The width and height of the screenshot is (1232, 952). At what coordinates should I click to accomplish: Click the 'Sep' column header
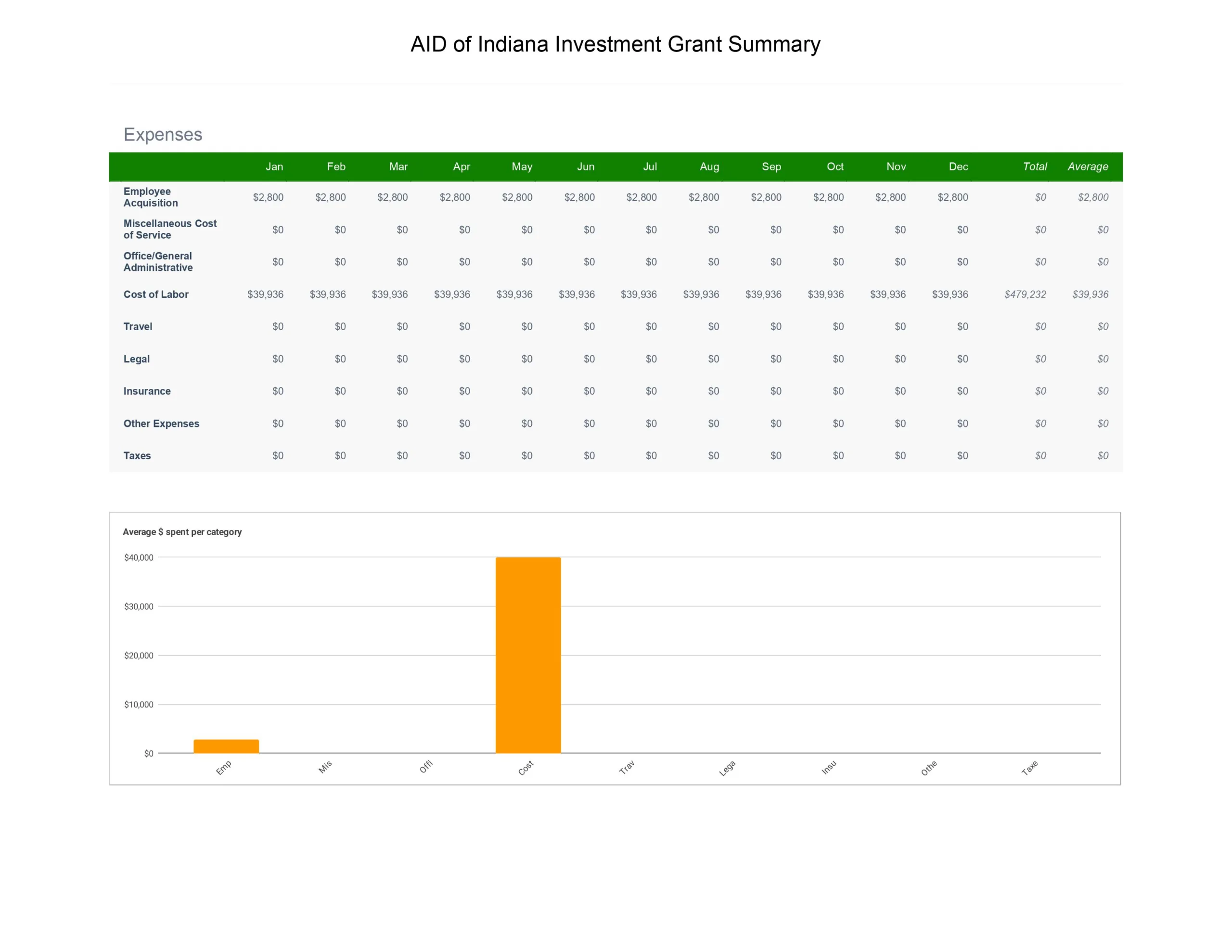(x=771, y=167)
